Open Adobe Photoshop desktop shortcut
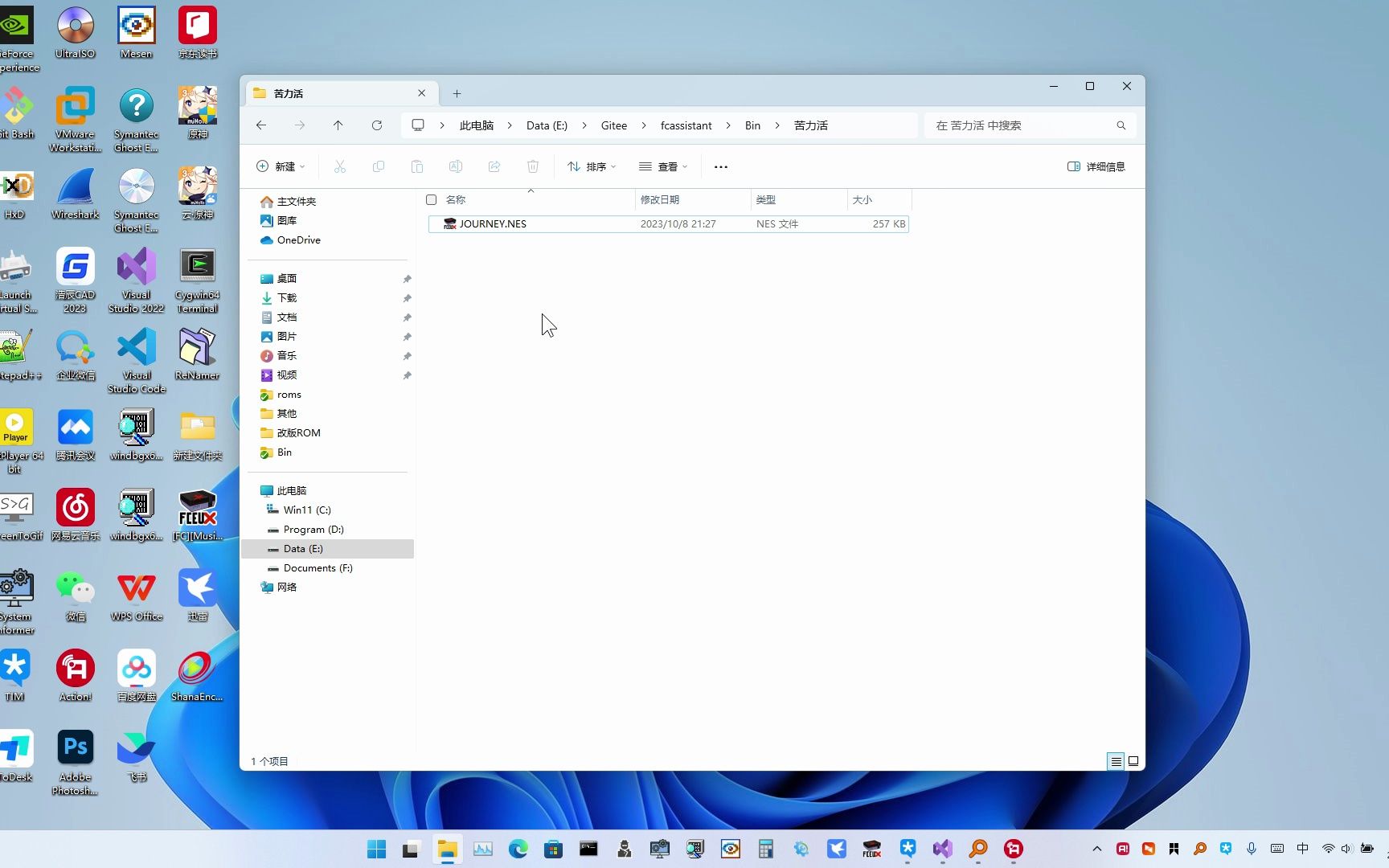The image size is (1389, 868). pyautogui.click(x=76, y=762)
